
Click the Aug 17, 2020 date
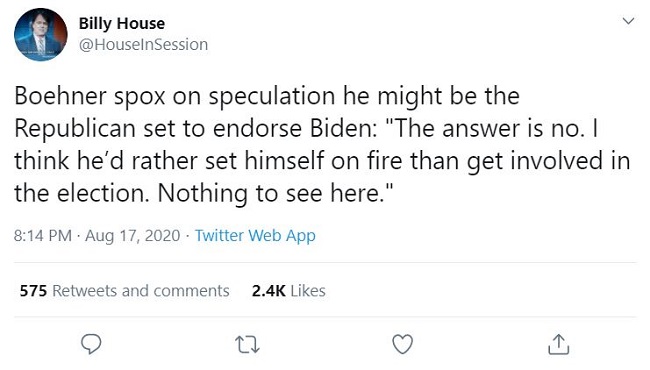click(x=133, y=236)
